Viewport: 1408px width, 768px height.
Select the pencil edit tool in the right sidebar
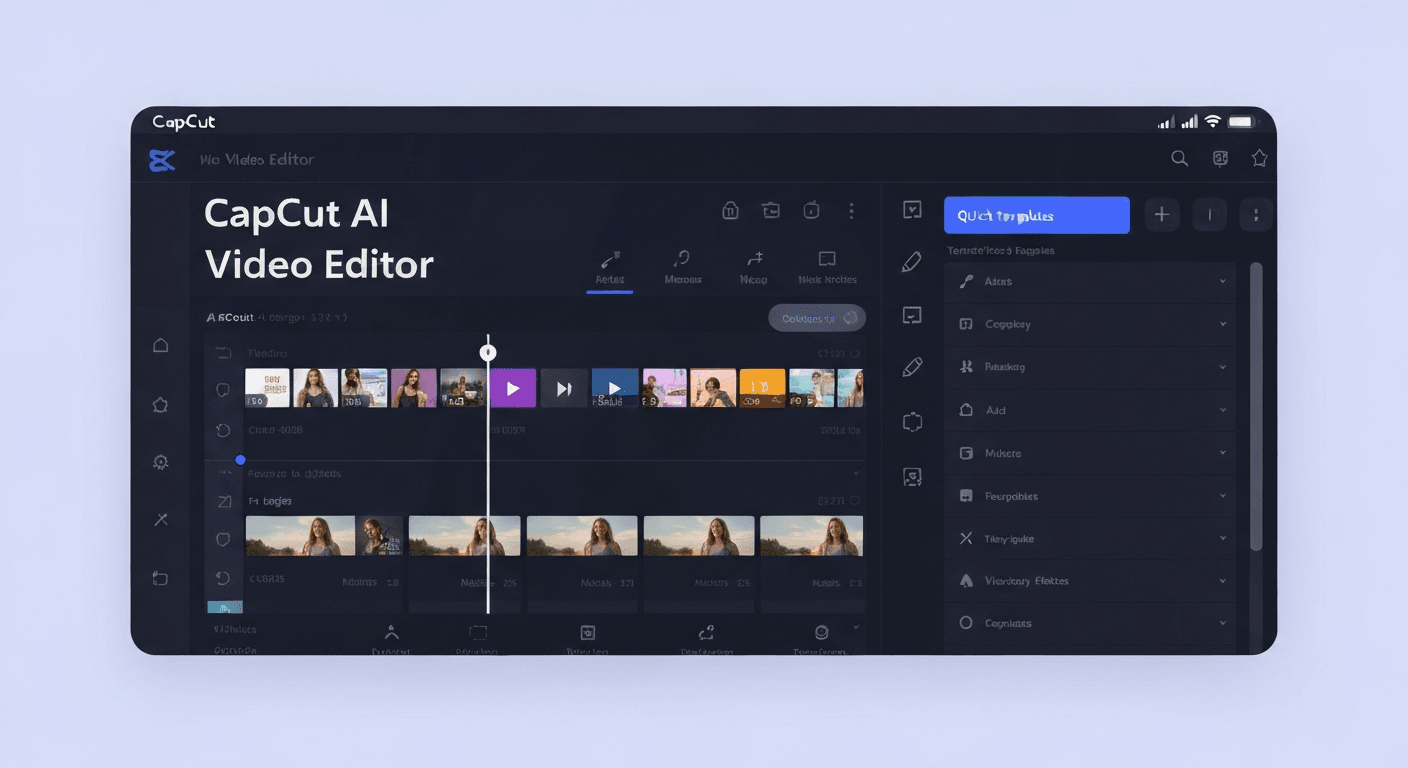[x=911, y=261]
